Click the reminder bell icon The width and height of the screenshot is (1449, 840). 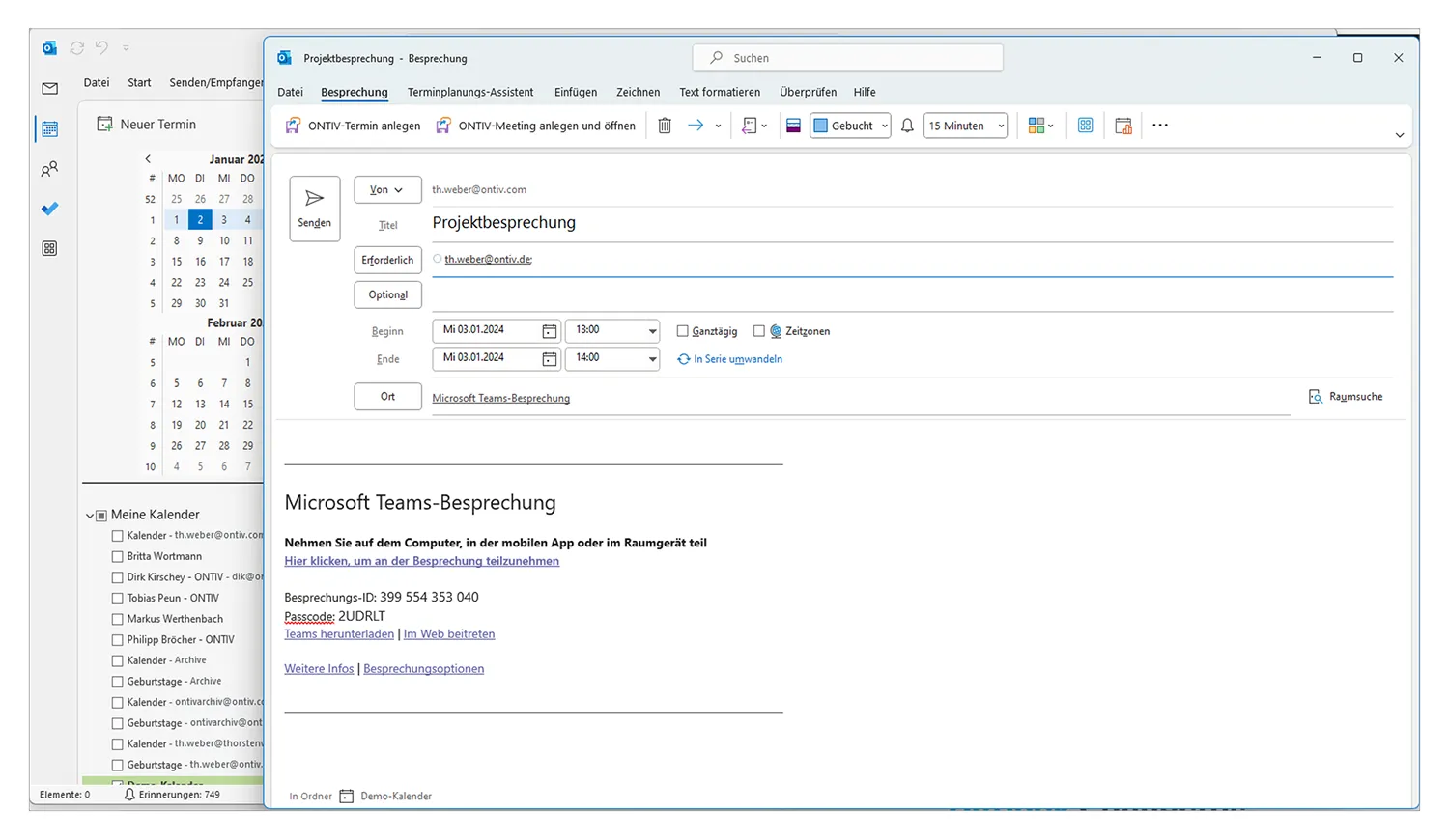pyautogui.click(x=907, y=126)
